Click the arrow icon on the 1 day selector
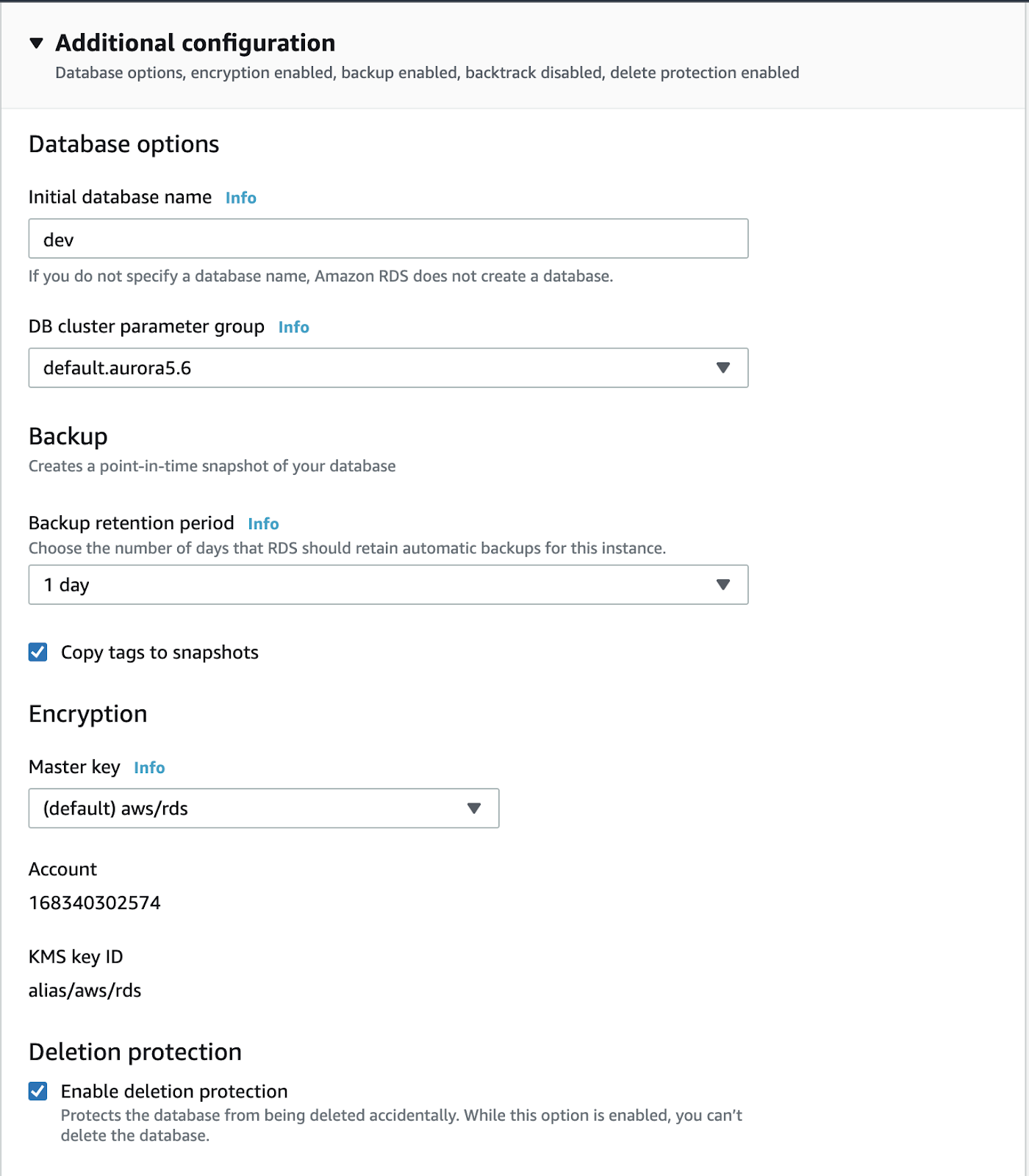 click(x=723, y=585)
